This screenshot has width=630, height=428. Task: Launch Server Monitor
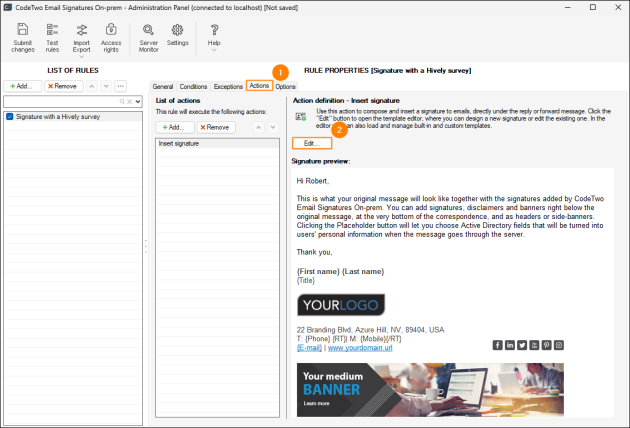click(x=148, y=37)
